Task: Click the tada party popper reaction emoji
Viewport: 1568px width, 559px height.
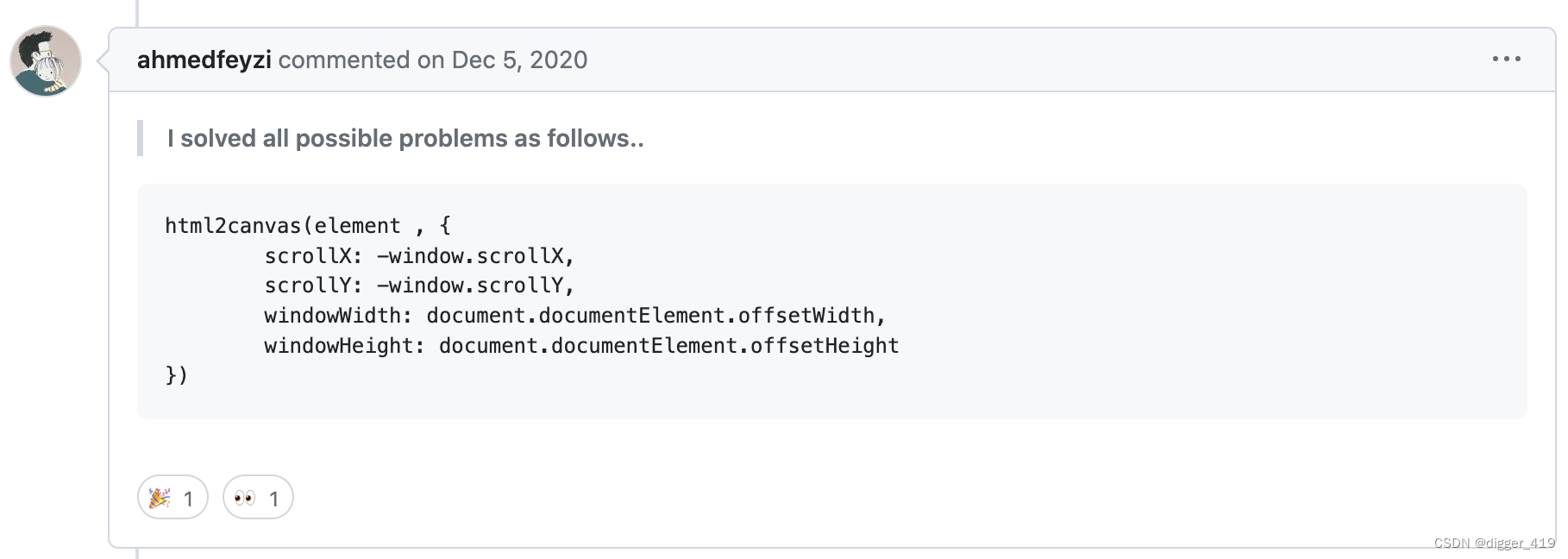Action: (x=160, y=497)
